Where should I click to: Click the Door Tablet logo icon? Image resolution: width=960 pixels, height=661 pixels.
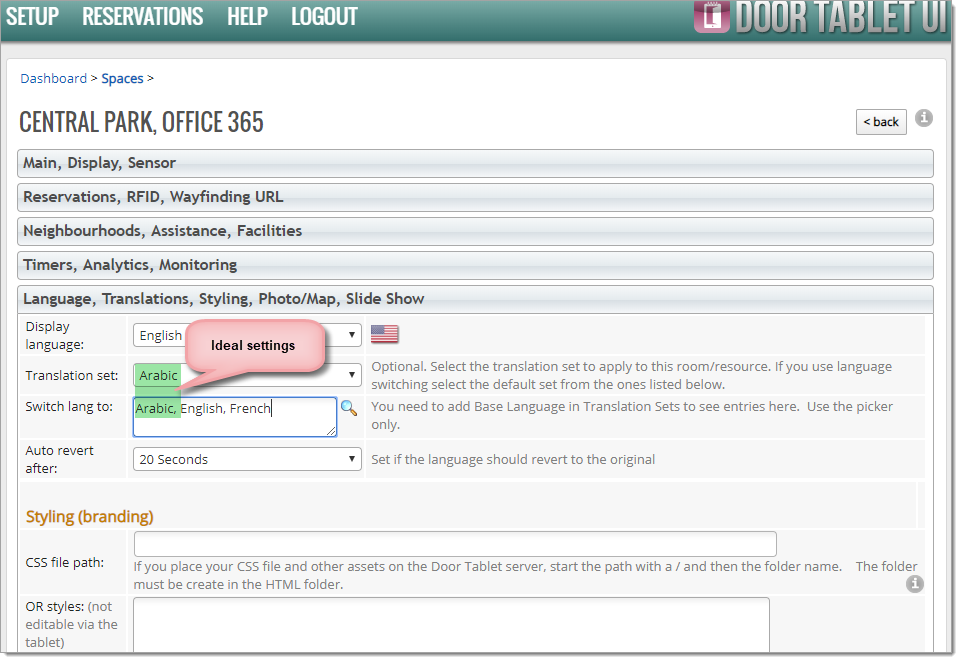[711, 16]
